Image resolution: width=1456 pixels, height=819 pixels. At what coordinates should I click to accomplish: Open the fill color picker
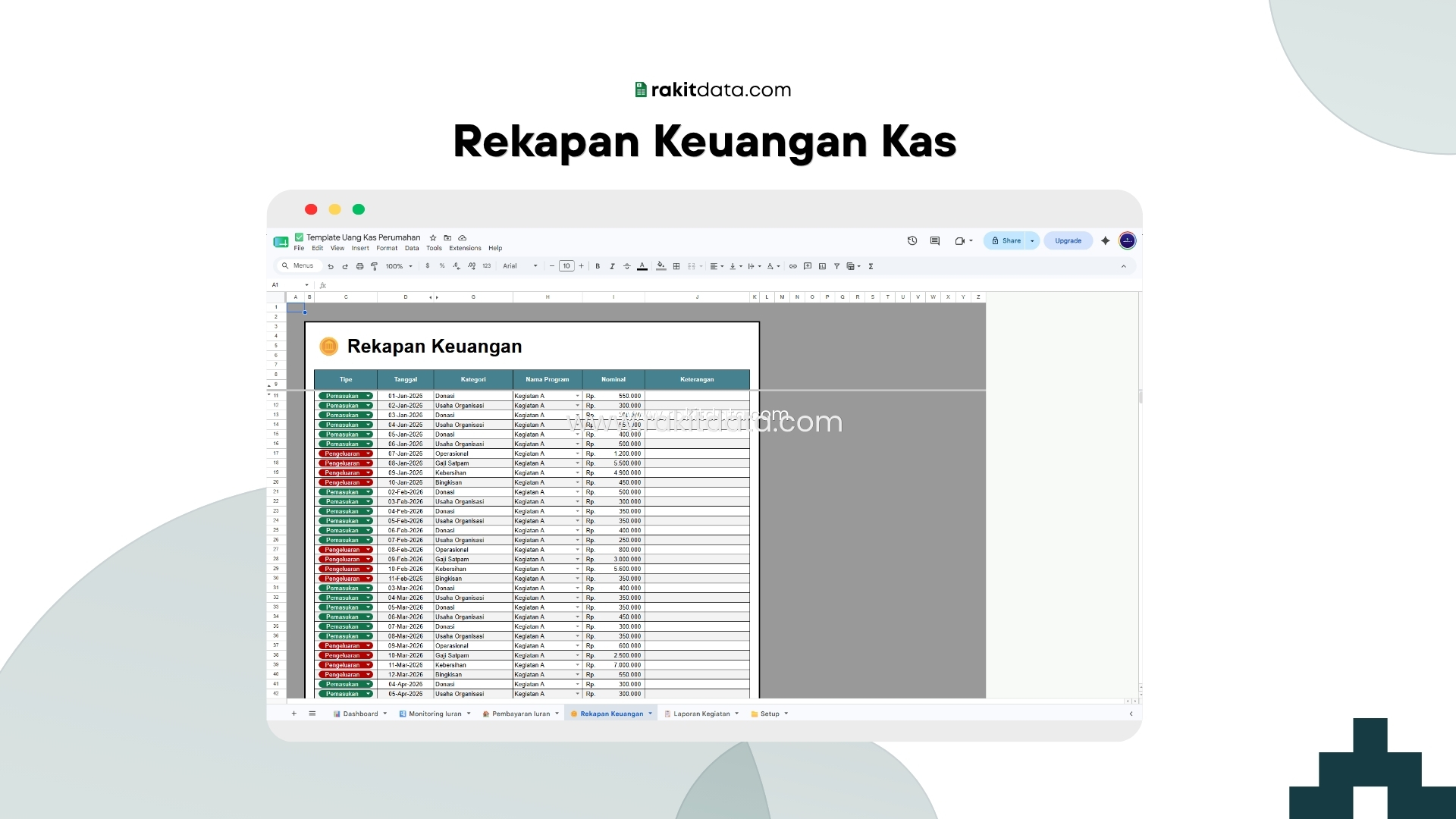click(x=661, y=266)
